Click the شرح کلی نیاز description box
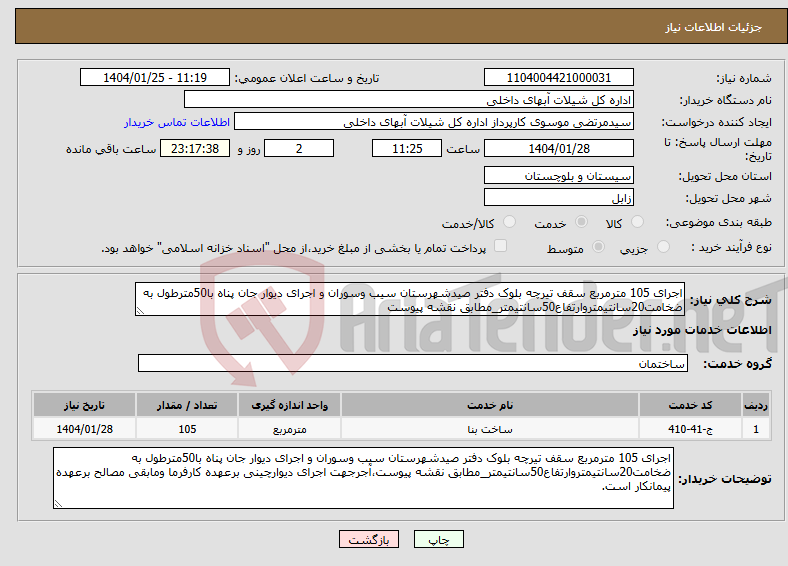 click(410, 299)
